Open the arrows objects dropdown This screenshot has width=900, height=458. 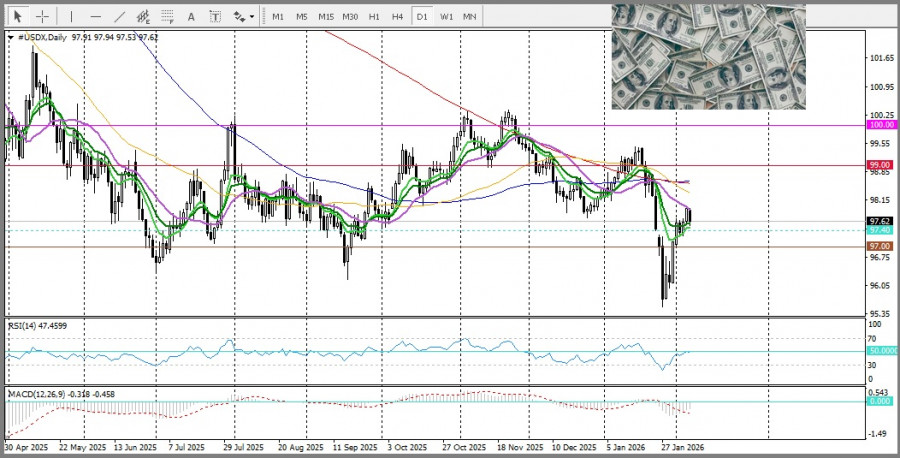242,17
